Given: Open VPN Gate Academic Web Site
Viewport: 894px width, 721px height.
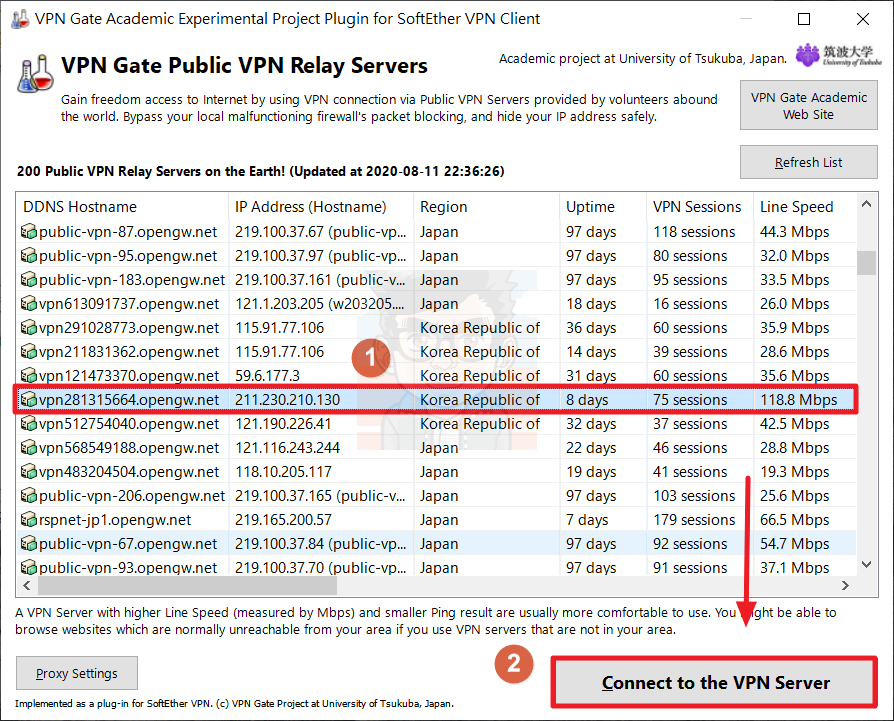Looking at the screenshot, I should pos(808,105).
